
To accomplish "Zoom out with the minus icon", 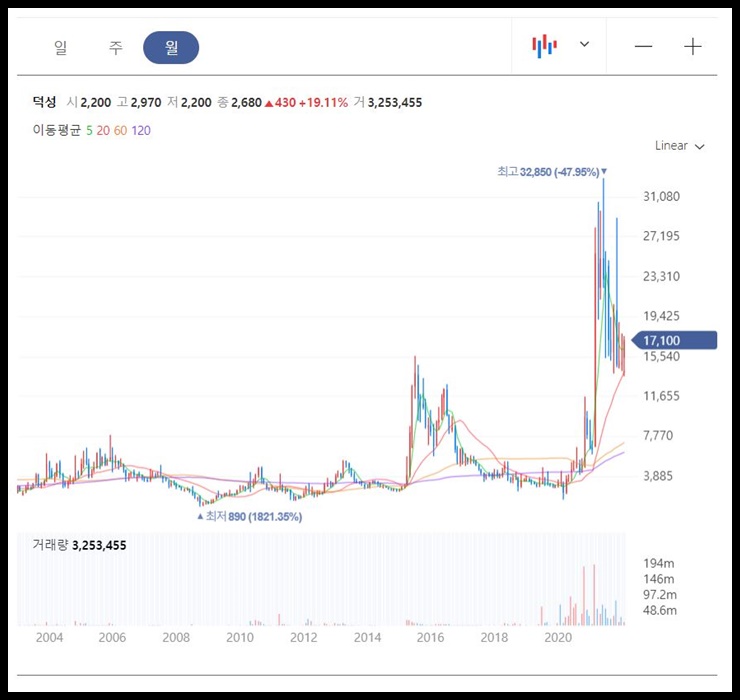I will pos(643,46).
